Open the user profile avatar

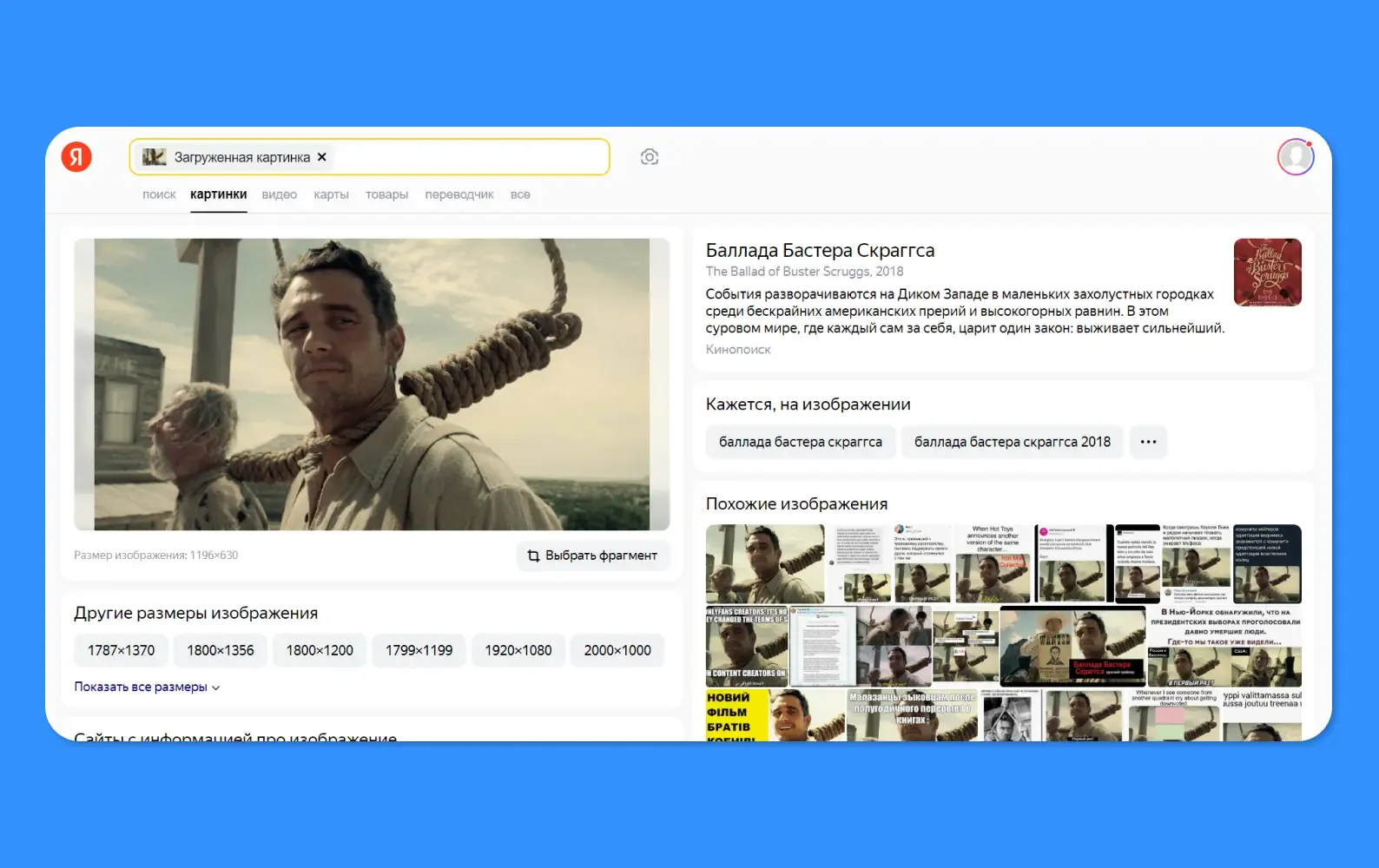click(x=1296, y=157)
